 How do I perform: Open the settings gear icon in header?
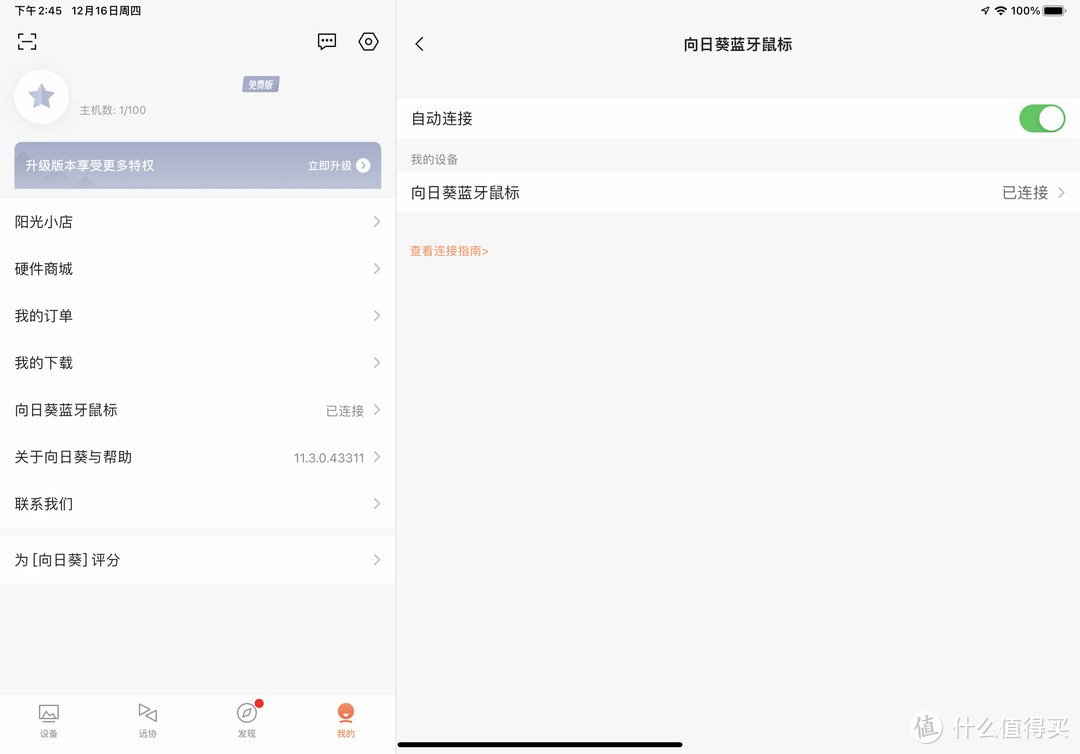368,42
